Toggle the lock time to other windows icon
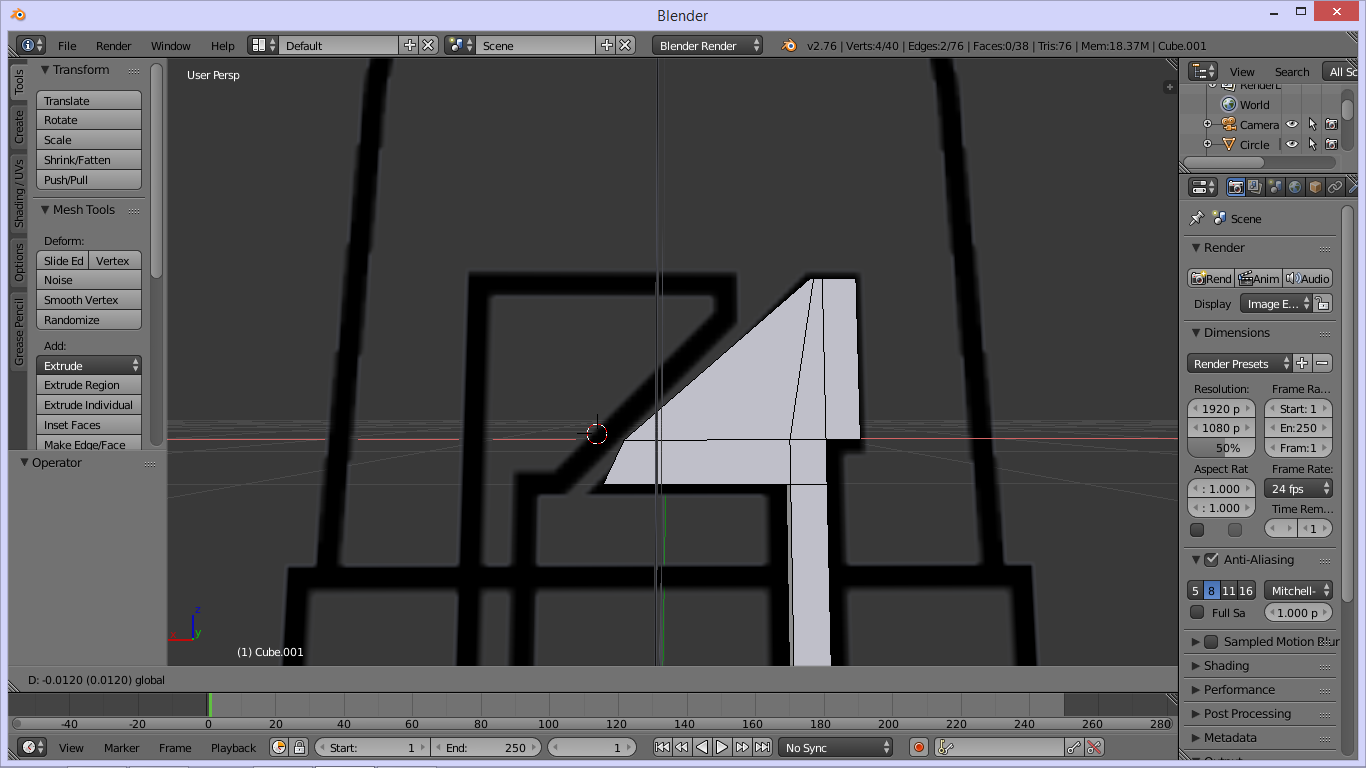This screenshot has height=768, width=1366. click(x=299, y=747)
